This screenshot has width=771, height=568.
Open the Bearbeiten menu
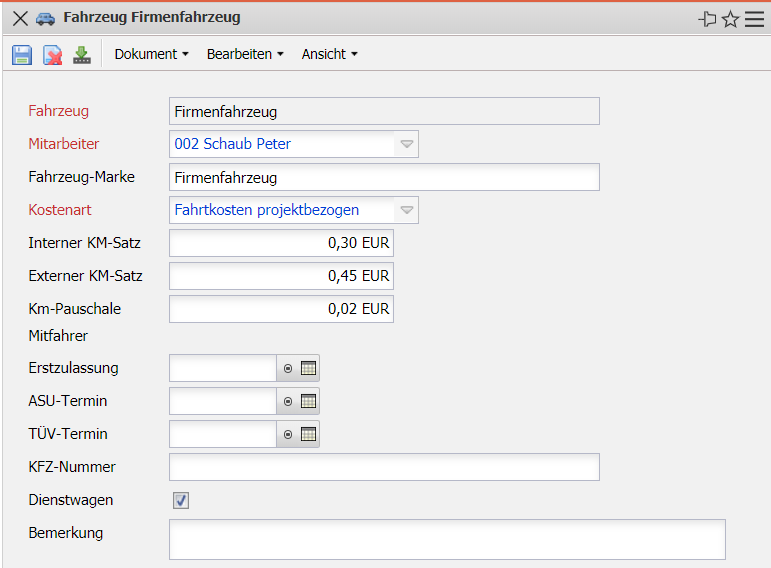(245, 54)
